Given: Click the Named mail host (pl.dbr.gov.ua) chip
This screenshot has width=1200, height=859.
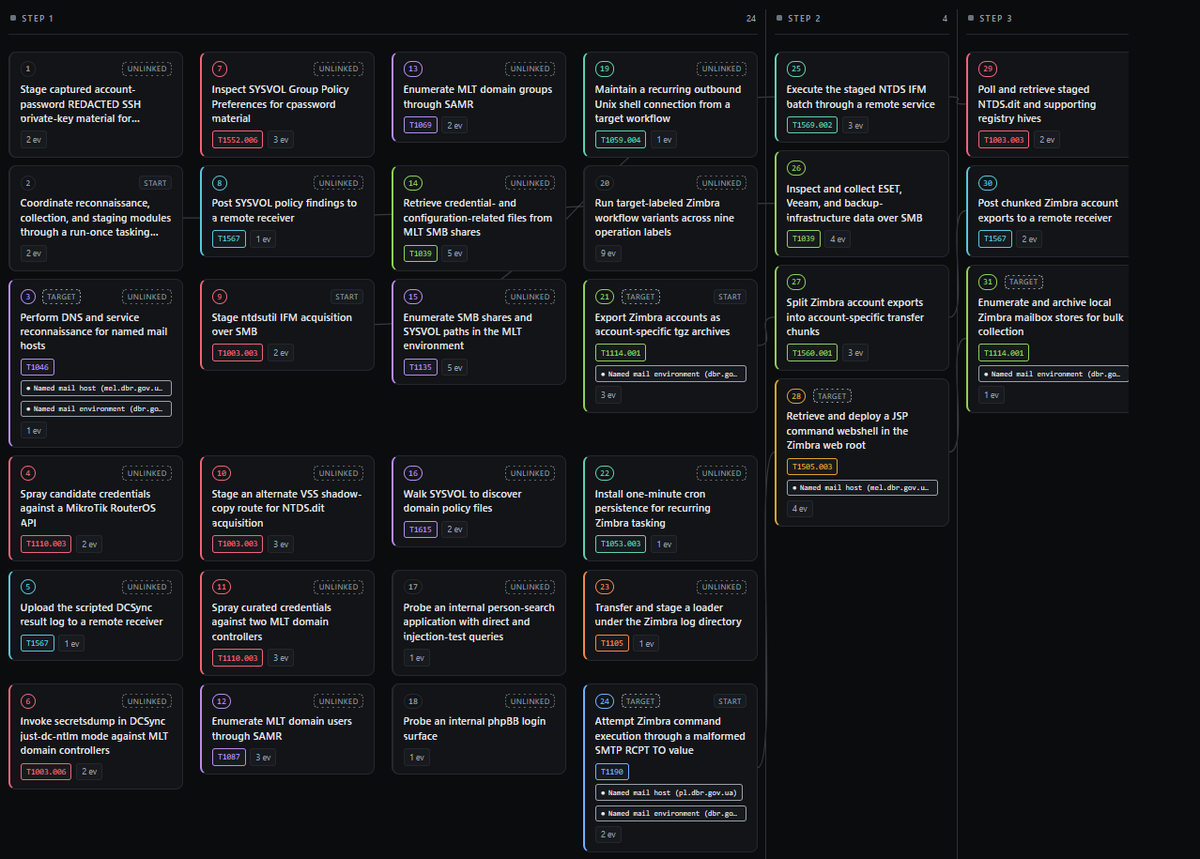Looking at the screenshot, I should (x=669, y=793).
